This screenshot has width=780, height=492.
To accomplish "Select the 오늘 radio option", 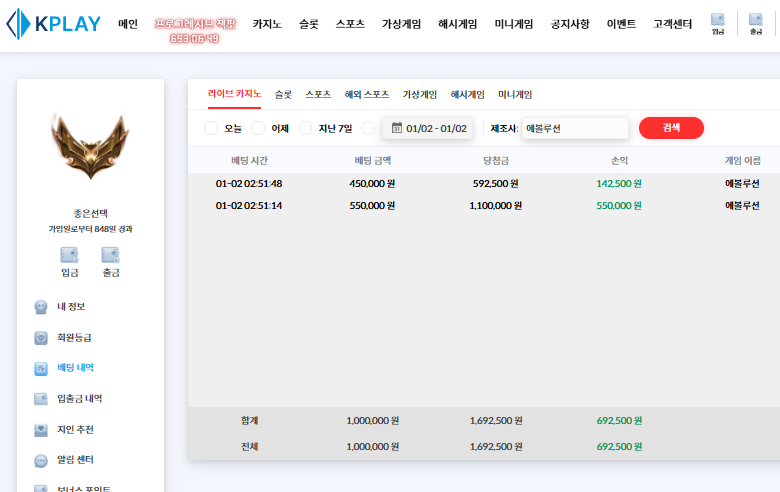I will 211,128.
